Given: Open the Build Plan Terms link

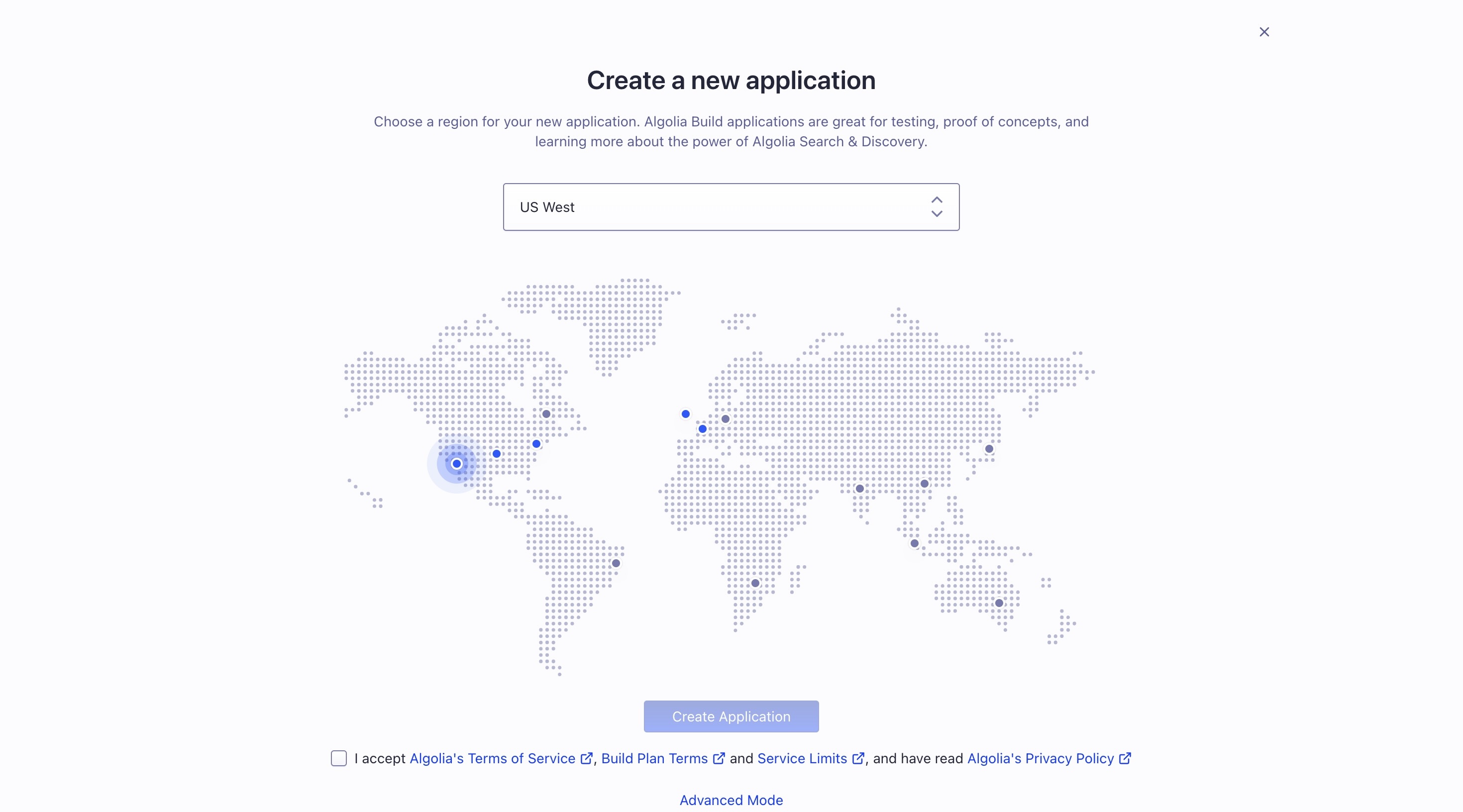Looking at the screenshot, I should click(663, 759).
